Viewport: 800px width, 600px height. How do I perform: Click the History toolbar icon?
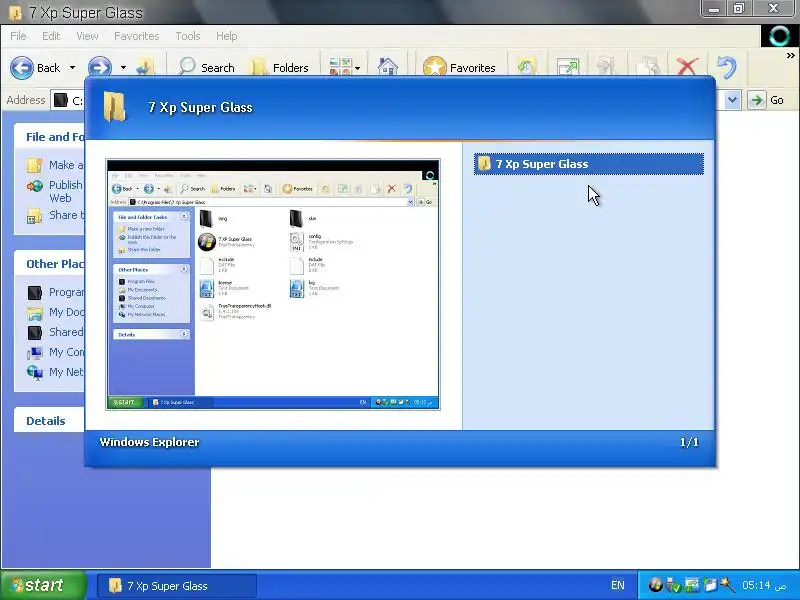tap(527, 67)
